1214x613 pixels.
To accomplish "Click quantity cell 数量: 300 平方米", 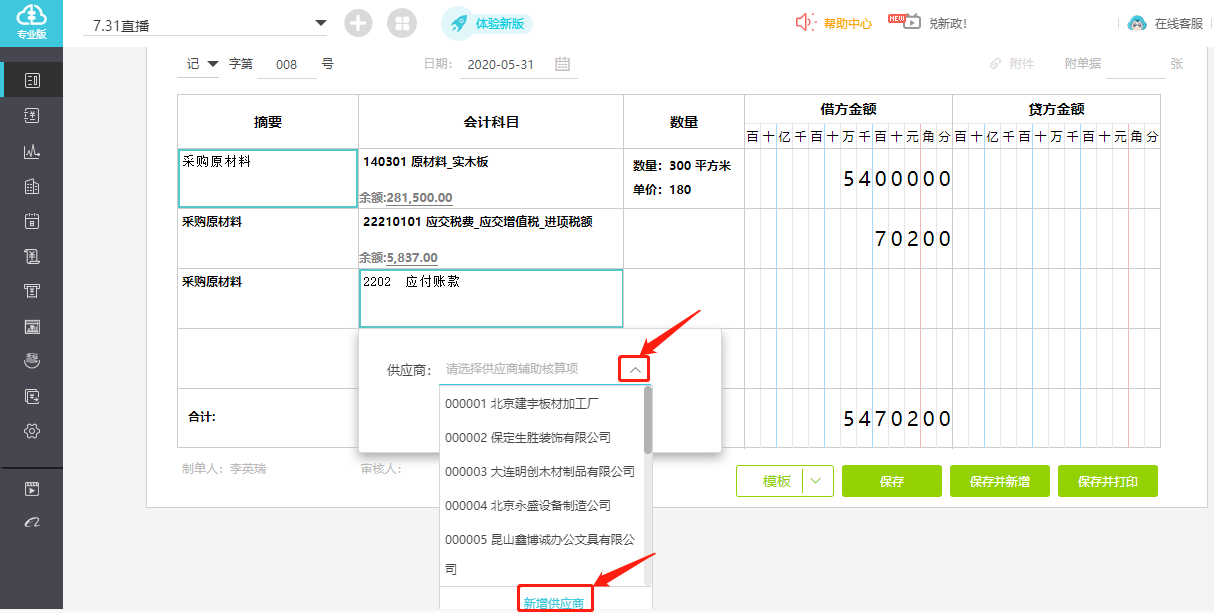I will 682,166.
